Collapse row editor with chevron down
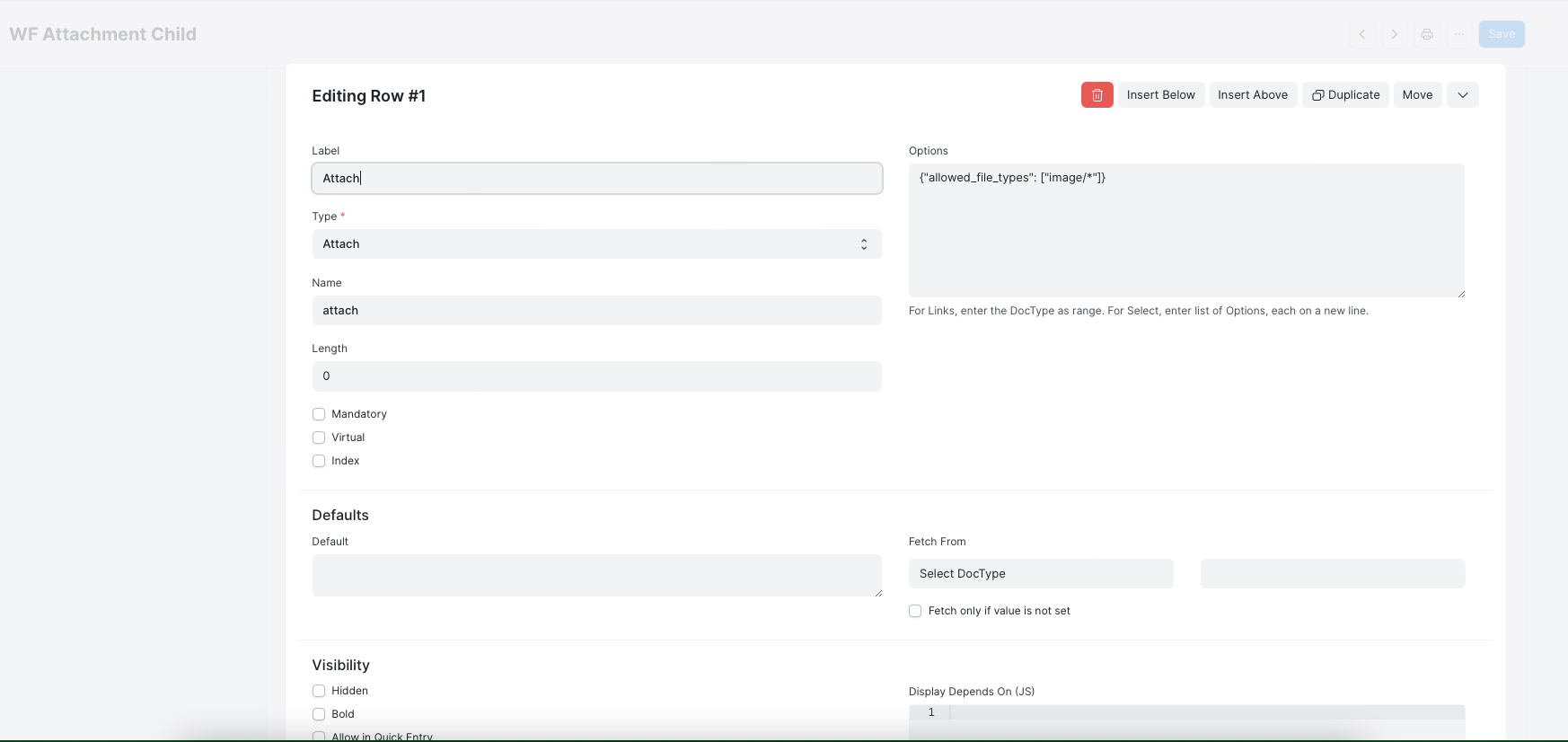The image size is (1568, 742). point(1463,95)
